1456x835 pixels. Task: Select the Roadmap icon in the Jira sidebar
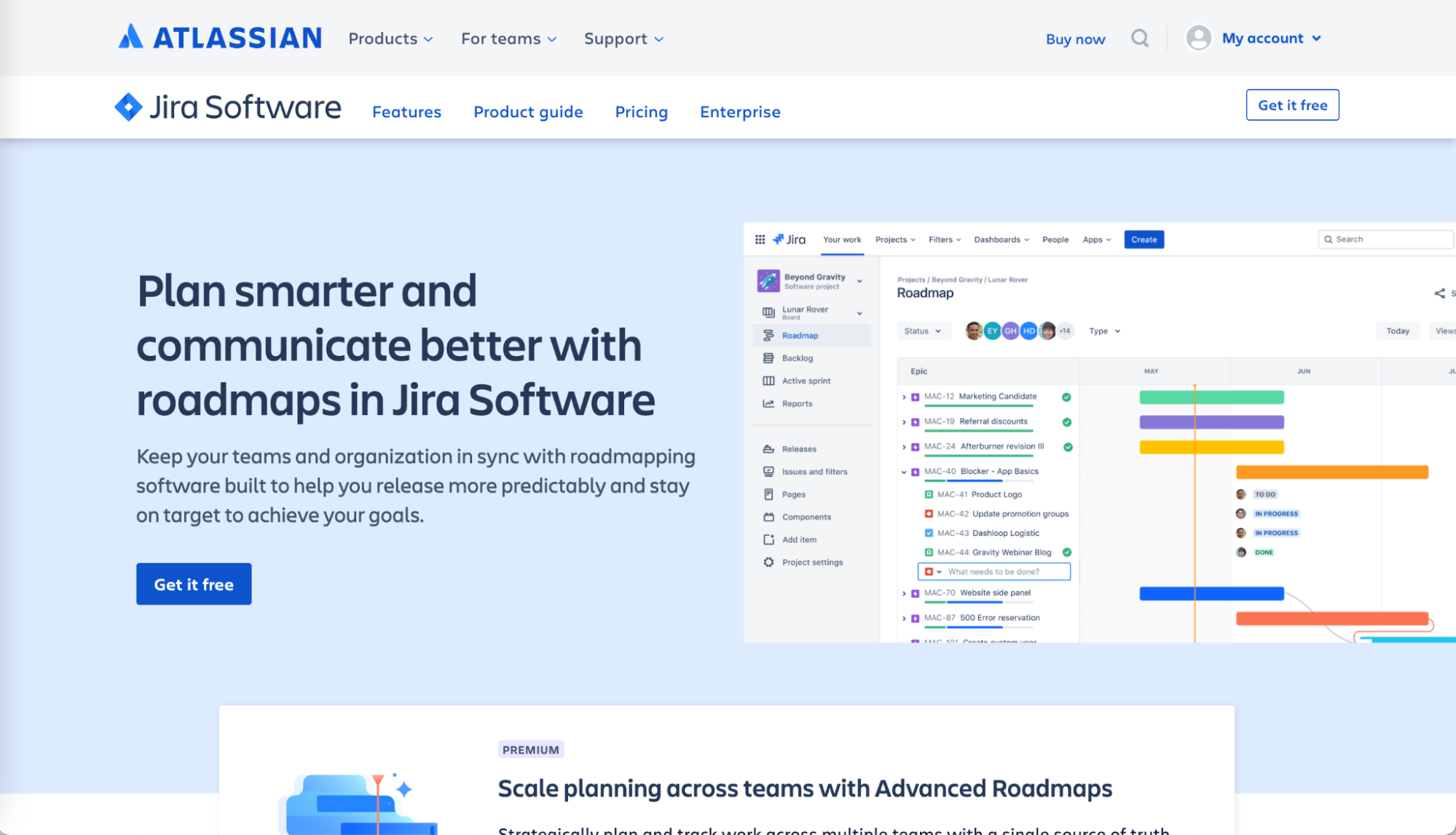tap(768, 335)
